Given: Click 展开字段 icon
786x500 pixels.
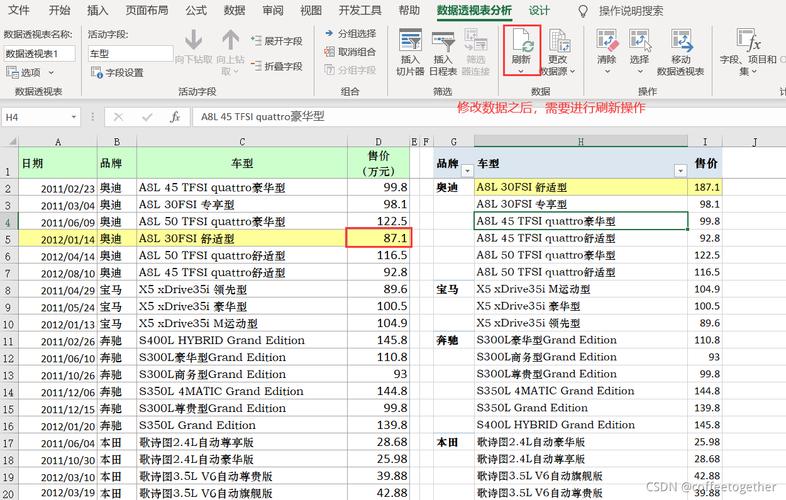Looking at the screenshot, I should tap(256, 41).
